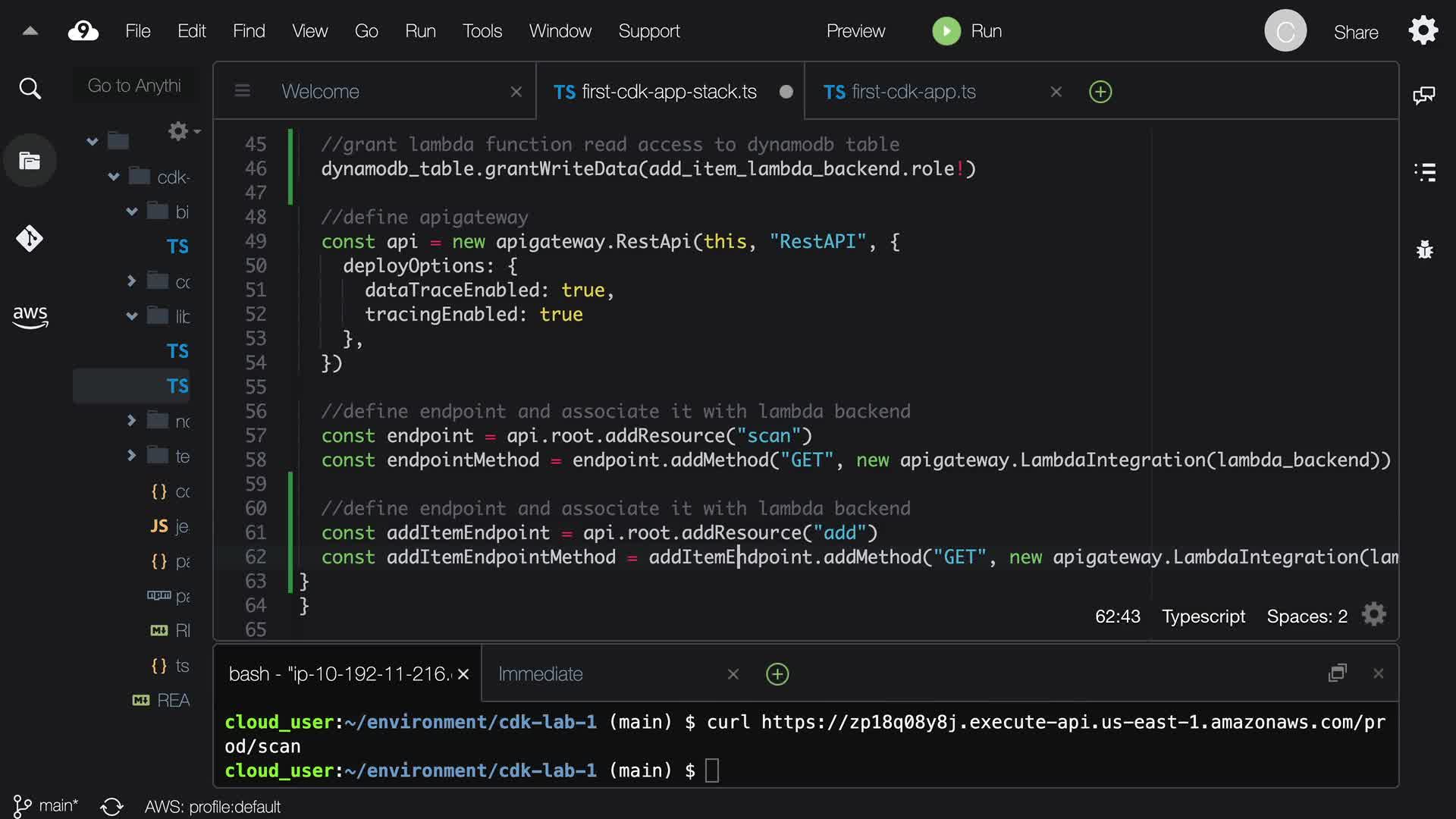Open the Outline panel on right sidebar
Viewport: 1456px width, 819px height.
pos(1424,172)
